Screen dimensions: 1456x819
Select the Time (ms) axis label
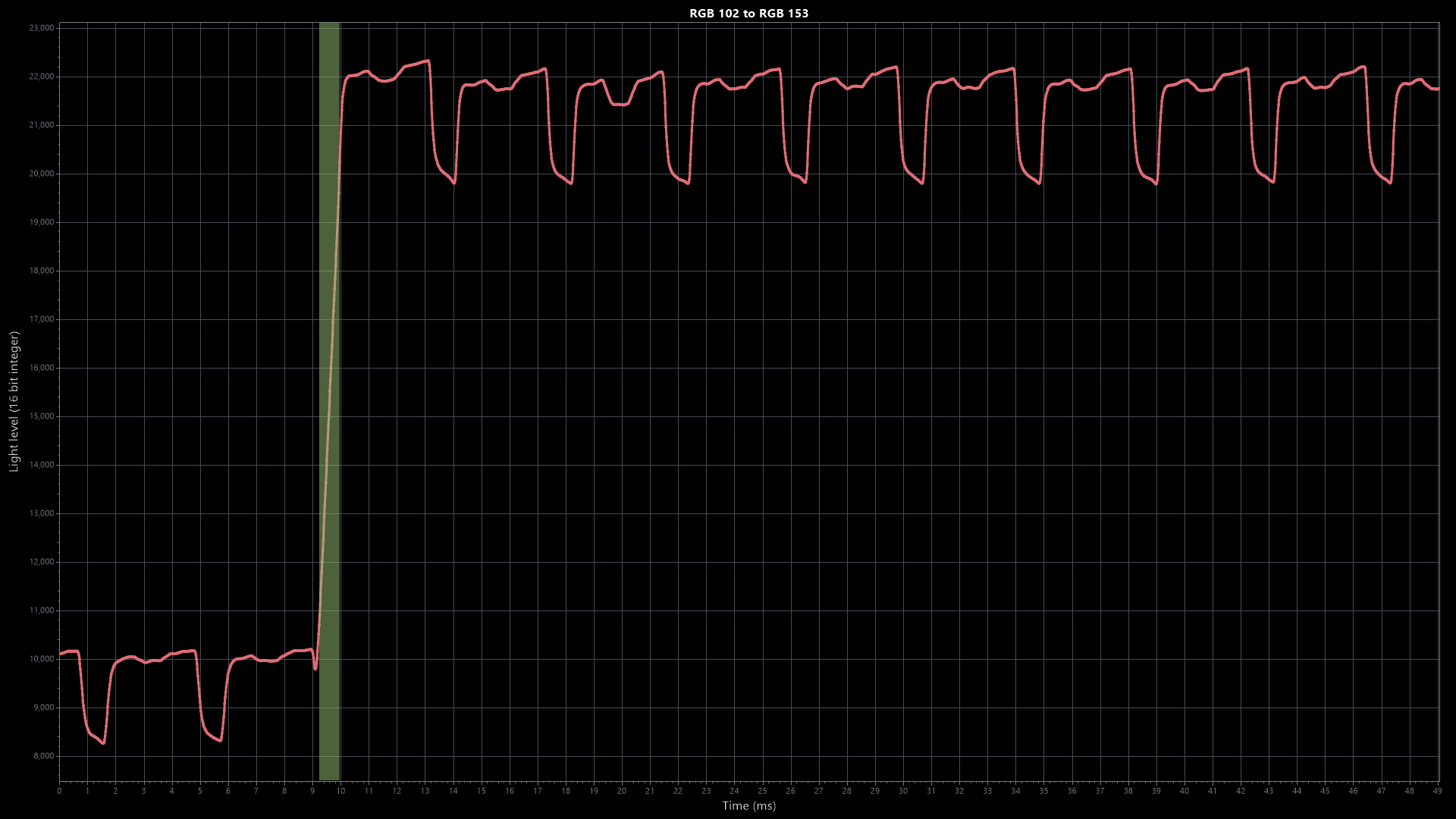pyautogui.click(x=748, y=805)
